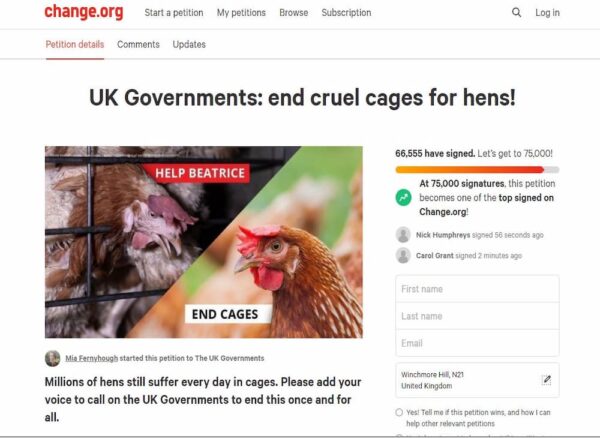Click the hen petition image
600x438 pixels.
tap(204, 242)
